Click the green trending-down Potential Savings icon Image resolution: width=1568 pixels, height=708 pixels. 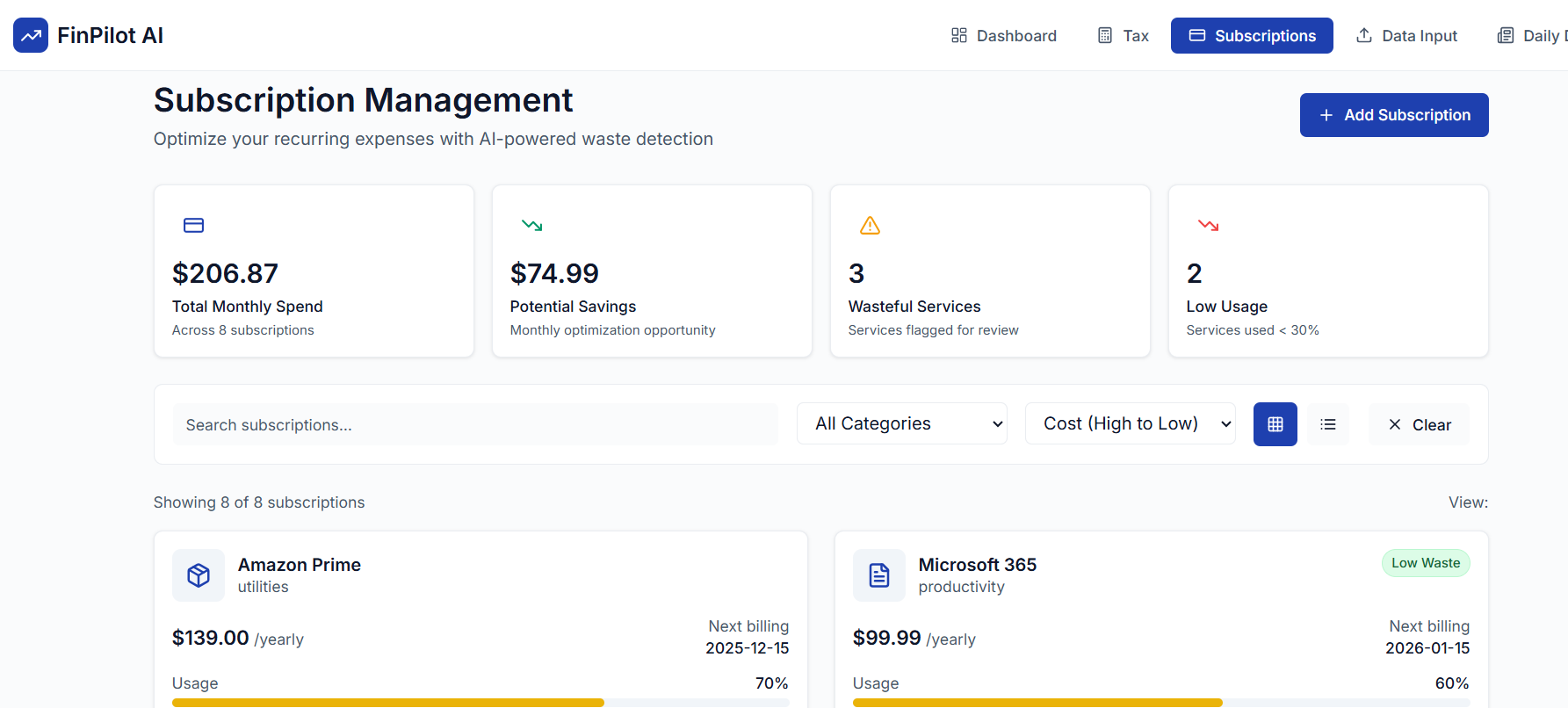click(x=531, y=226)
